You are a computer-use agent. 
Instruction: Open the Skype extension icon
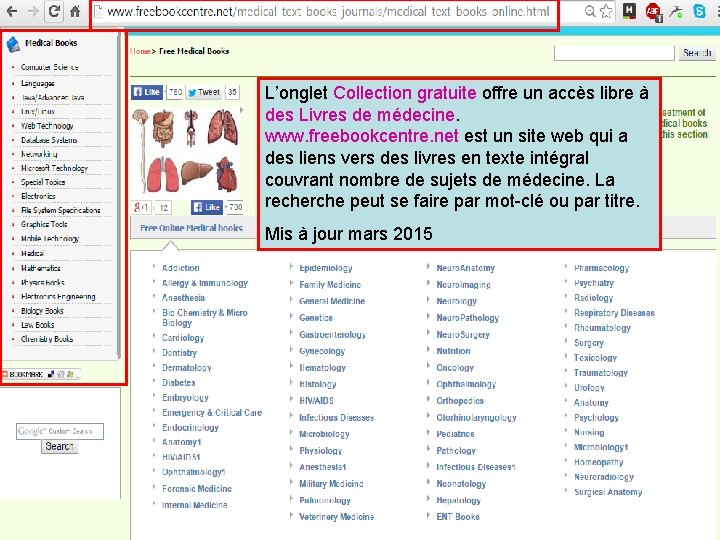coord(699,11)
